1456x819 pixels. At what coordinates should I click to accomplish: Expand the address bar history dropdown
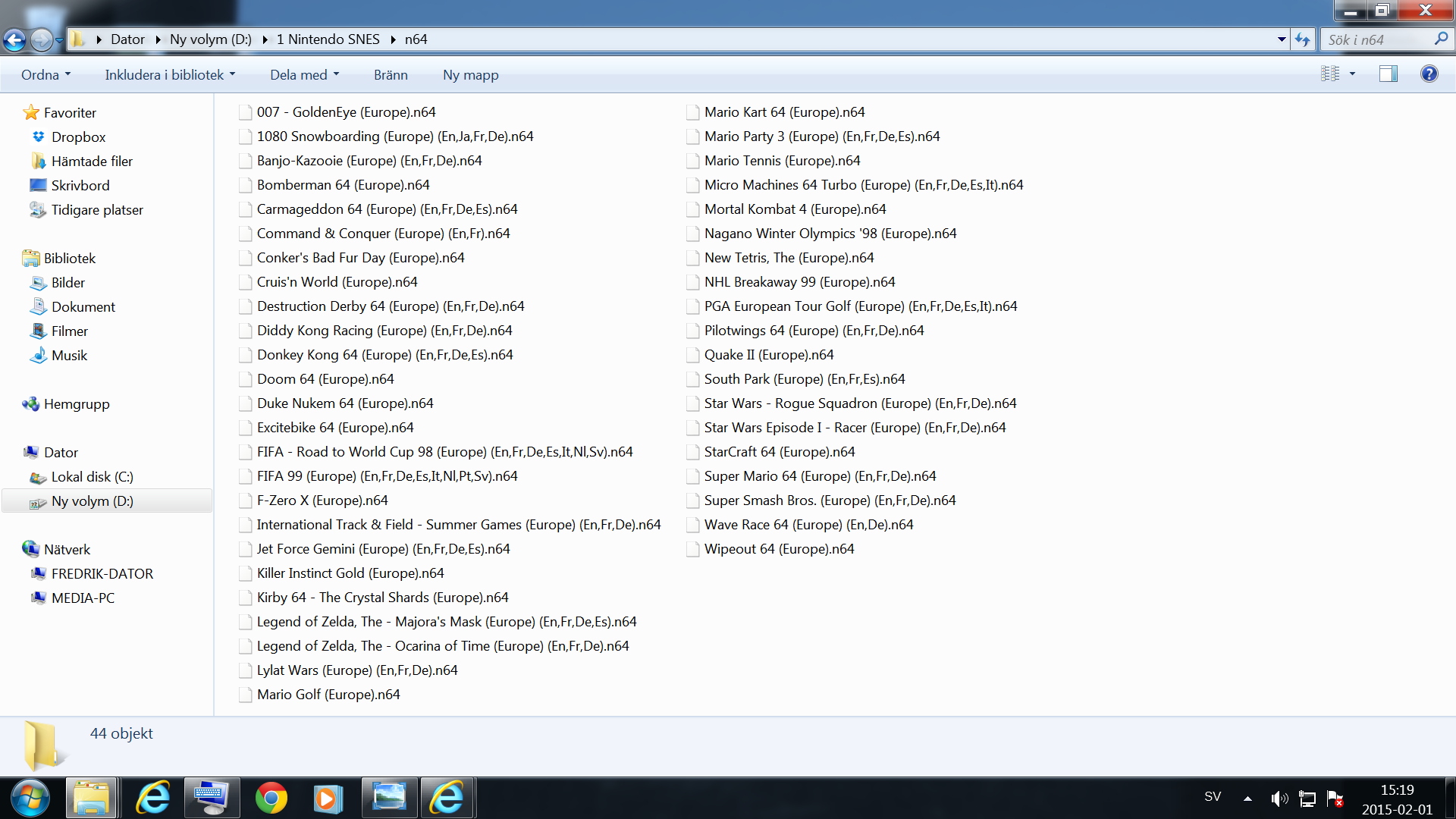point(1282,39)
